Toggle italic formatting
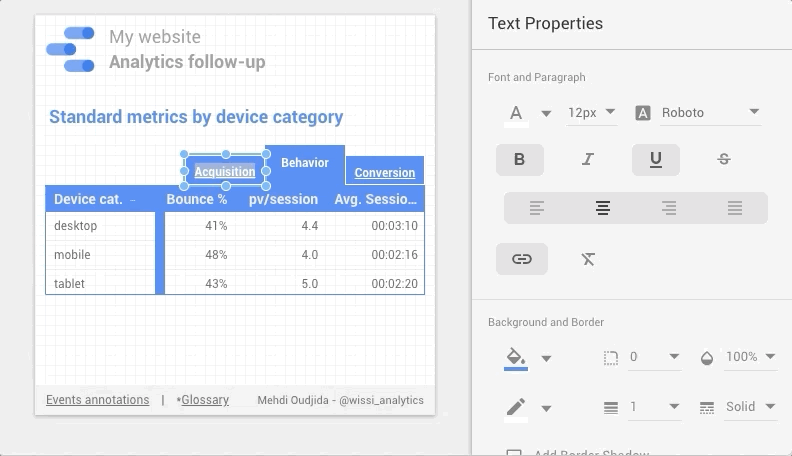792x456 pixels. [587, 160]
